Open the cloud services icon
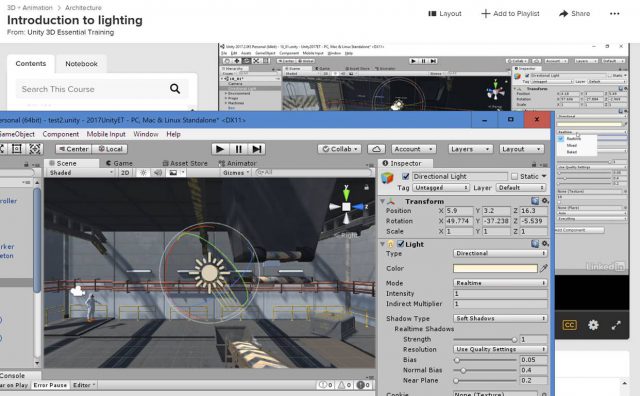640x396 pixels. [376, 149]
